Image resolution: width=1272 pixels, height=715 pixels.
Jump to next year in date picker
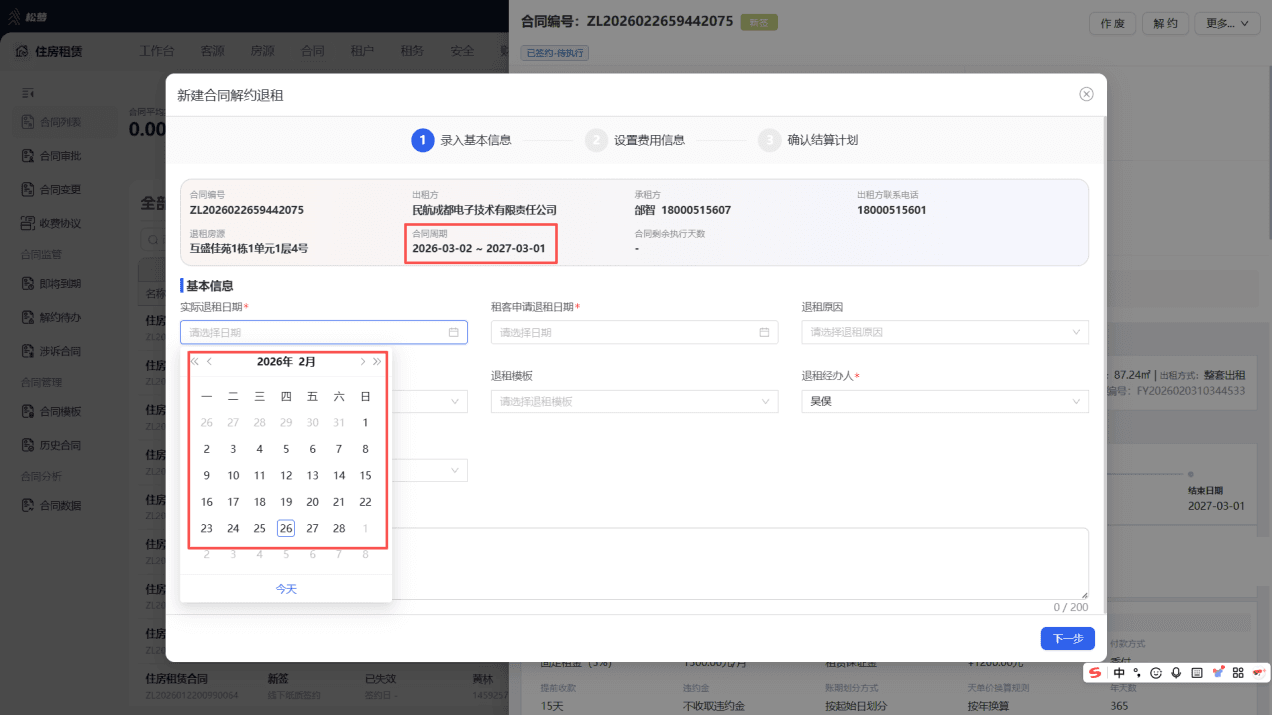point(377,362)
